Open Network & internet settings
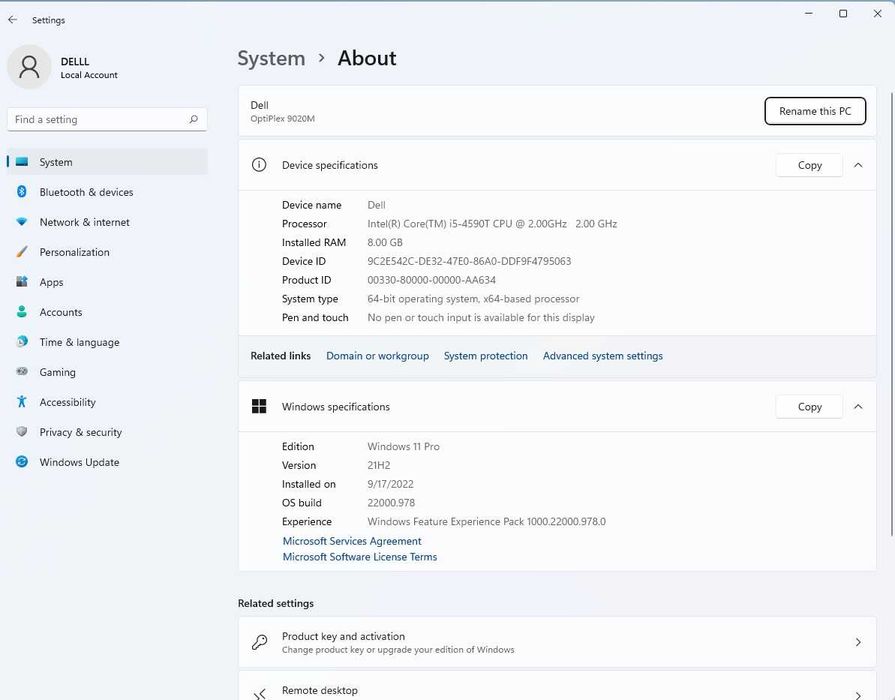The width and height of the screenshot is (895, 700). [84, 222]
